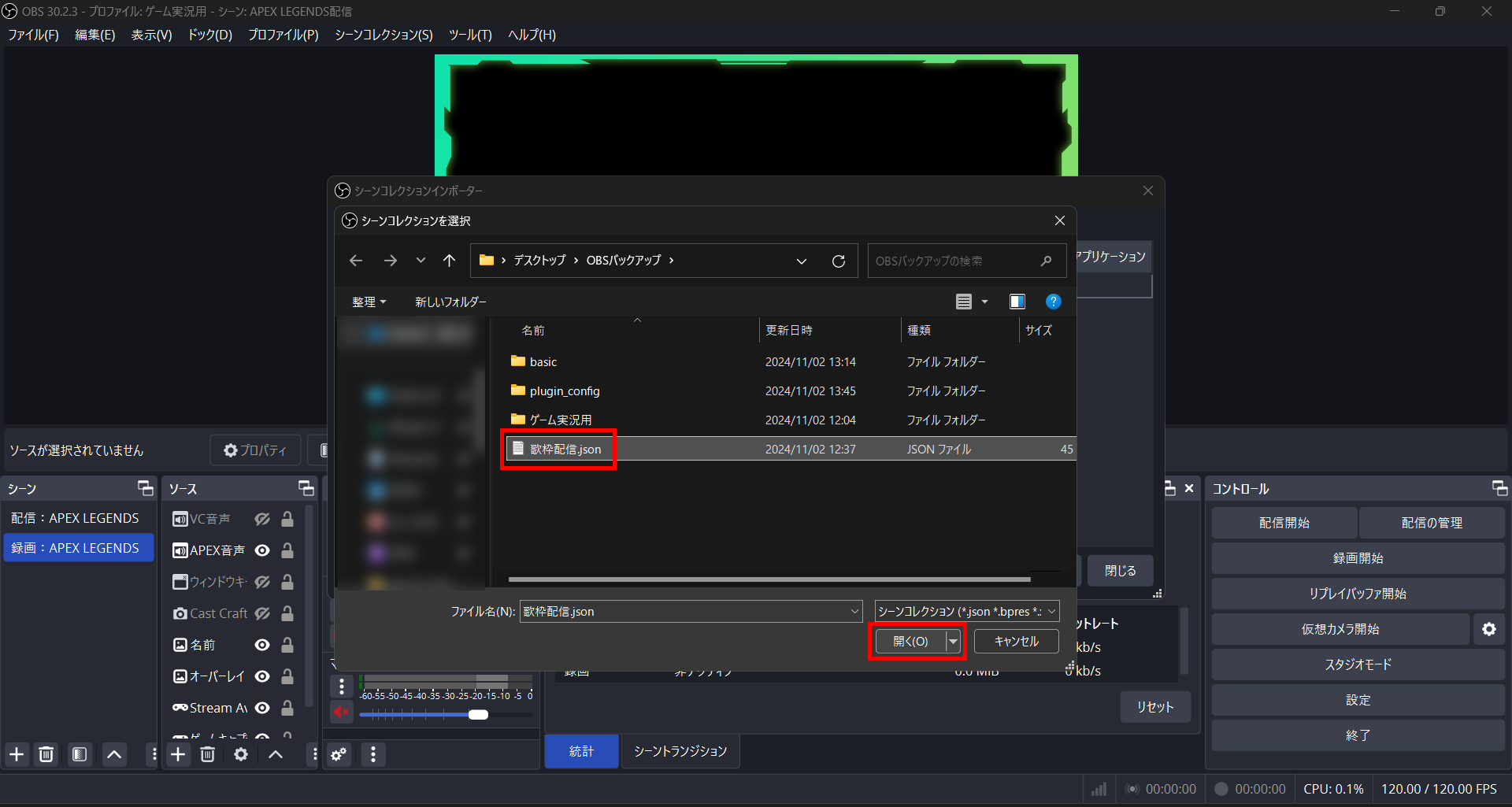Open the audio channel three-dot menu
The image size is (1512, 807).
[x=342, y=687]
